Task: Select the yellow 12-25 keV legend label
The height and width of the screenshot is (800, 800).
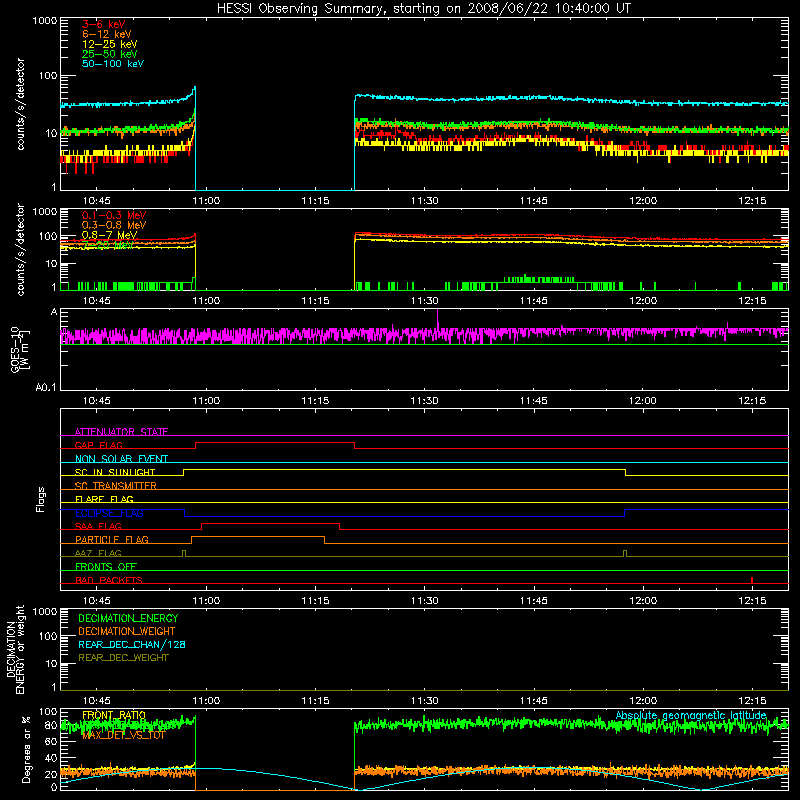Action: click(109, 44)
